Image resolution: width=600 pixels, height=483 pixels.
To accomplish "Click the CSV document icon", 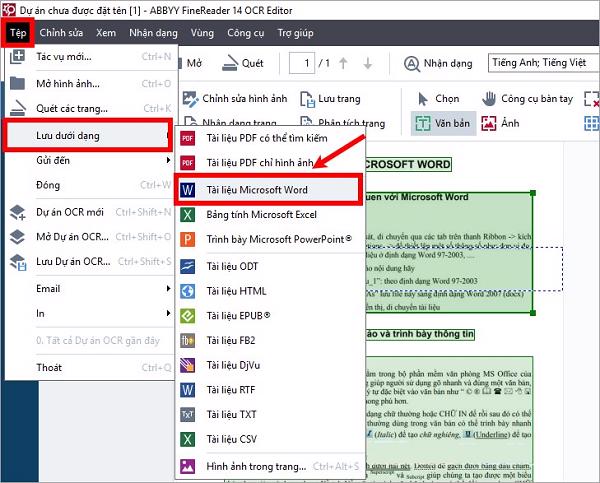I will tap(188, 439).
